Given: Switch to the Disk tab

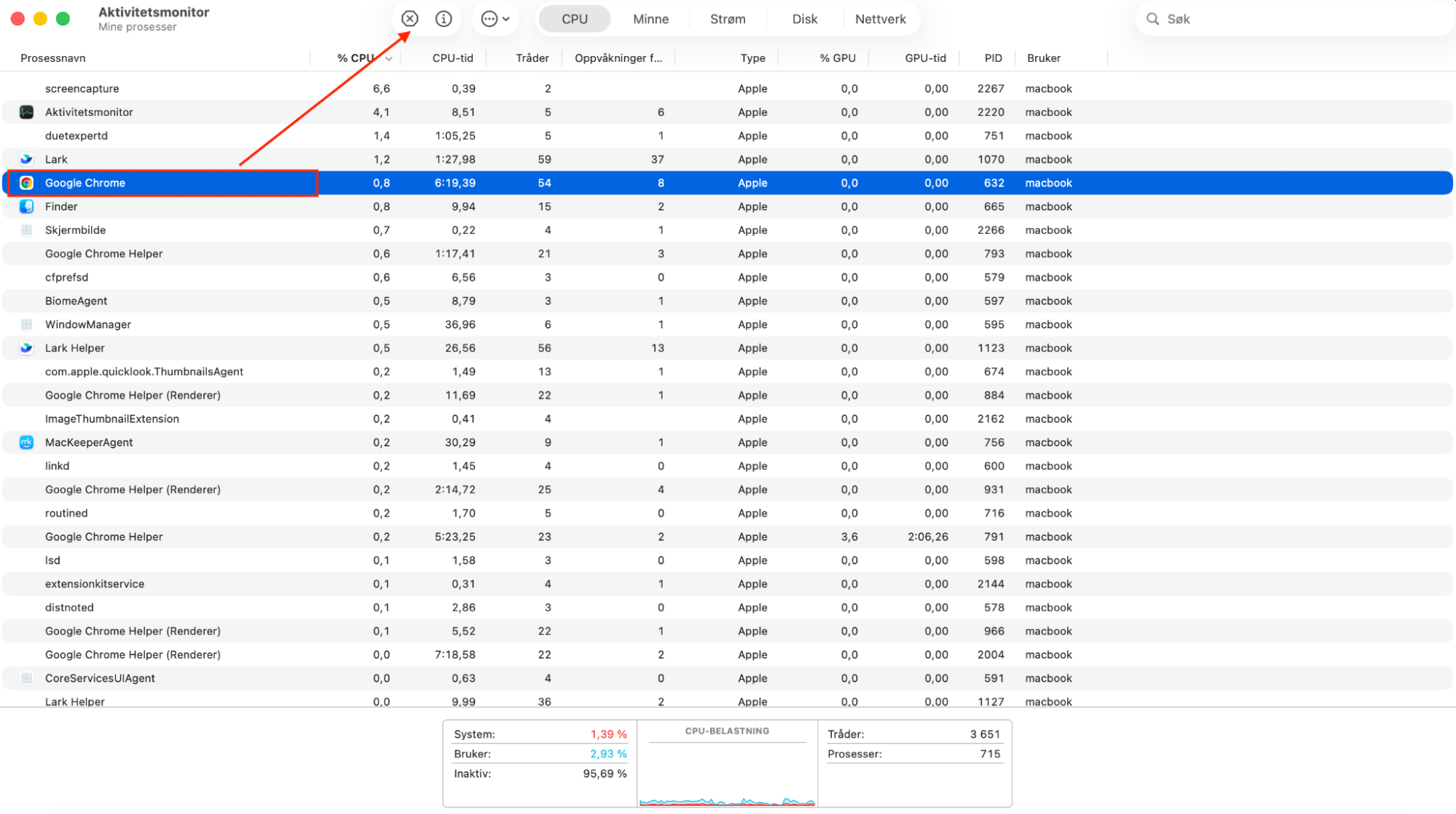Looking at the screenshot, I should 805,19.
